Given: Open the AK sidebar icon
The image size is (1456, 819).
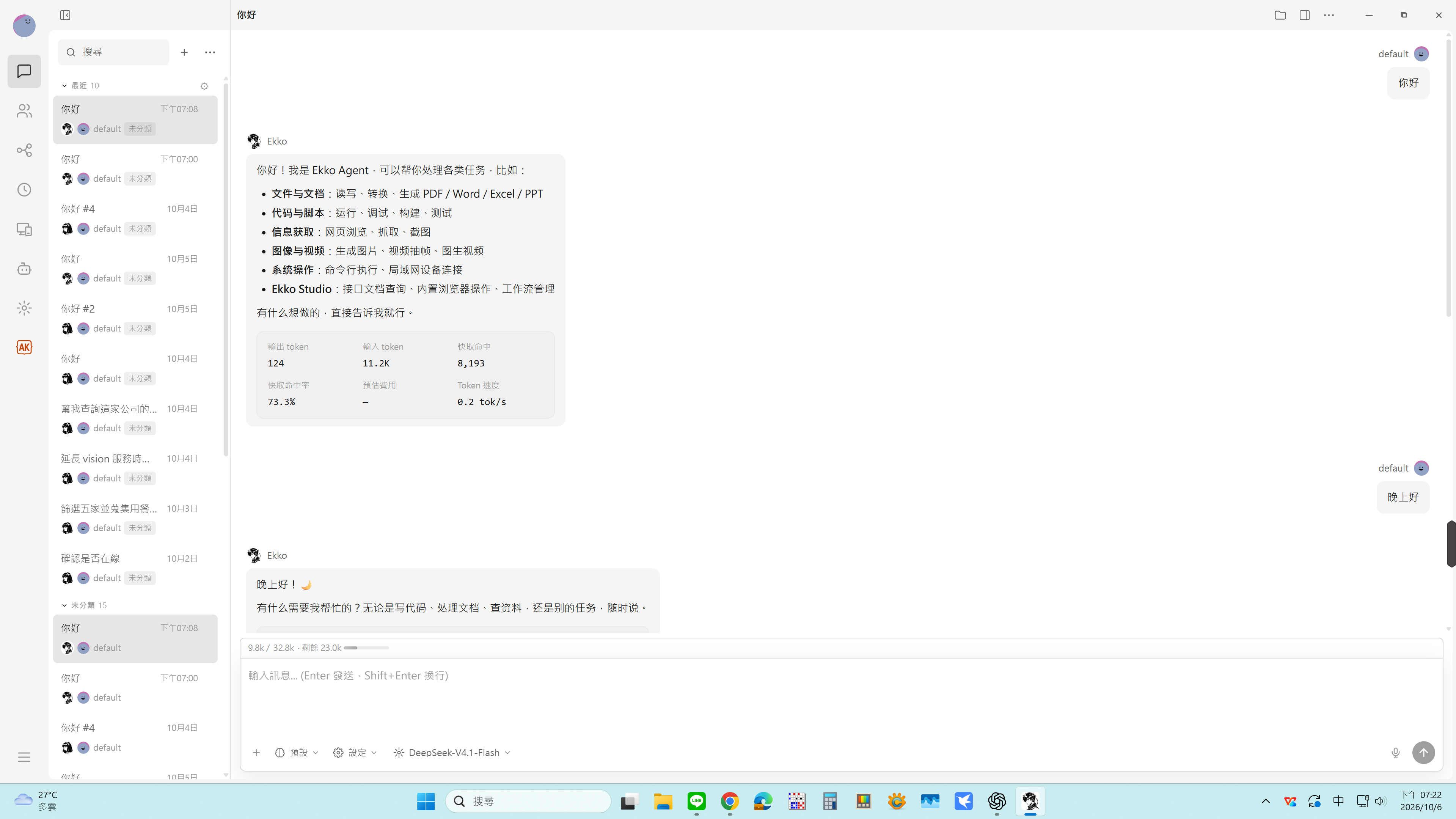Looking at the screenshot, I should point(24,347).
